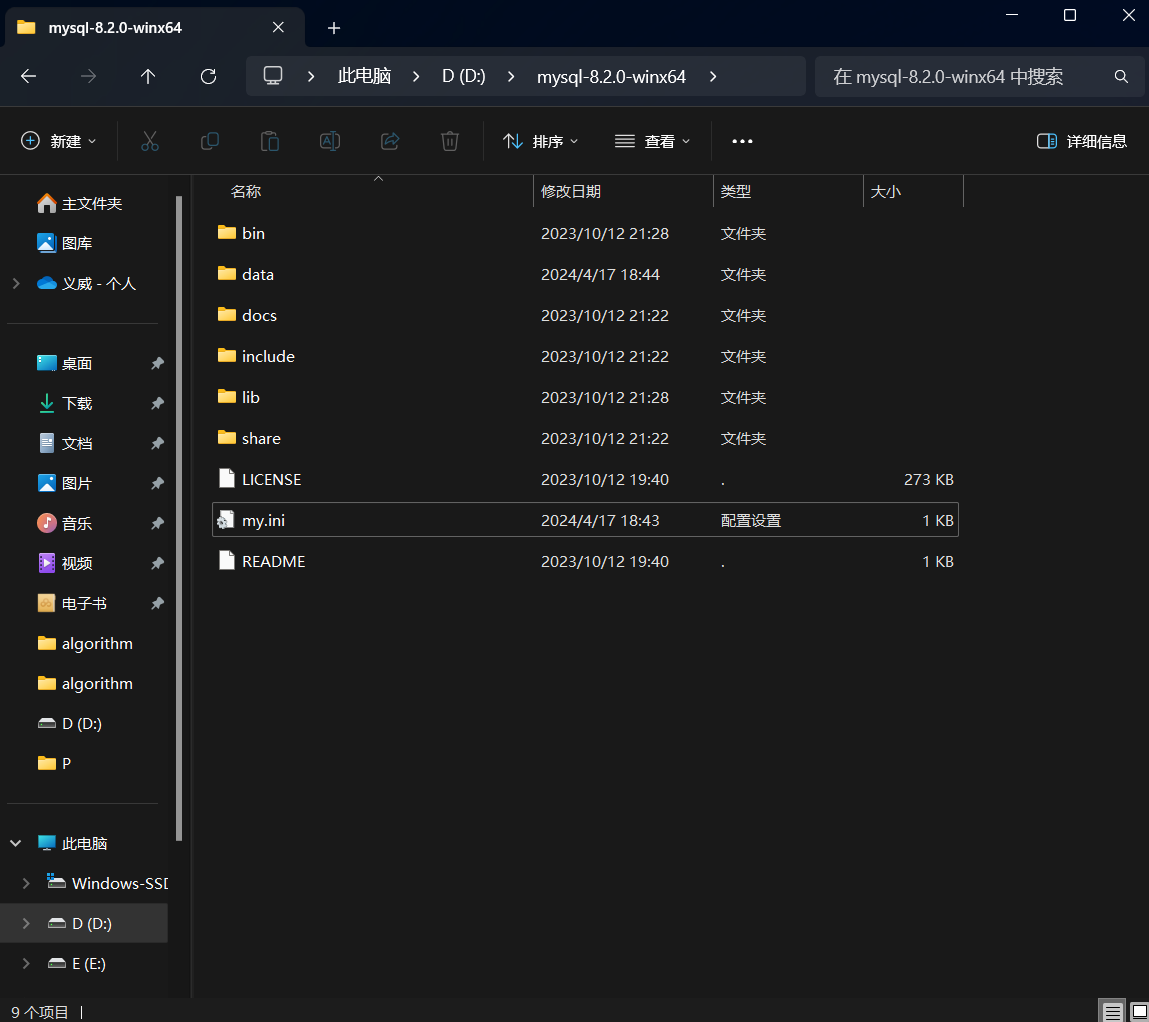
Task: Open 下载 in quick access
Action: pos(64,403)
